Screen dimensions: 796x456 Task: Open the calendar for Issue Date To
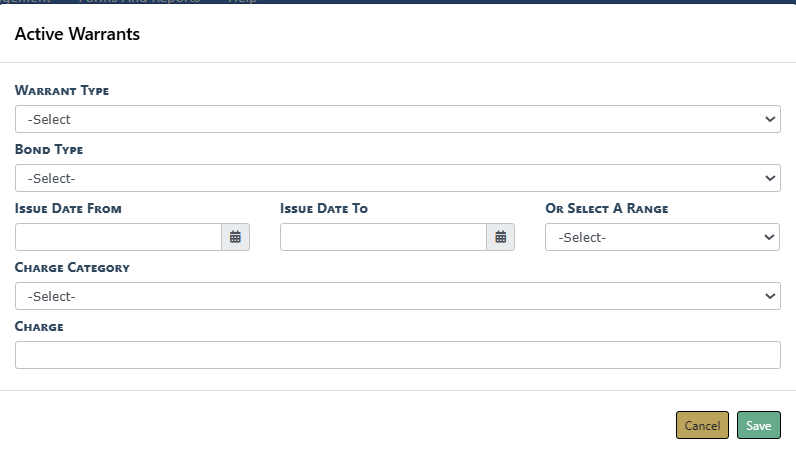[501, 237]
